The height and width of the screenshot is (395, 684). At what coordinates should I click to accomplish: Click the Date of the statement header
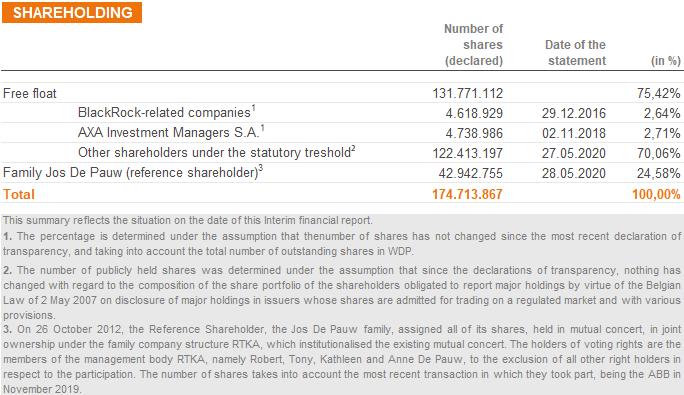(x=575, y=52)
